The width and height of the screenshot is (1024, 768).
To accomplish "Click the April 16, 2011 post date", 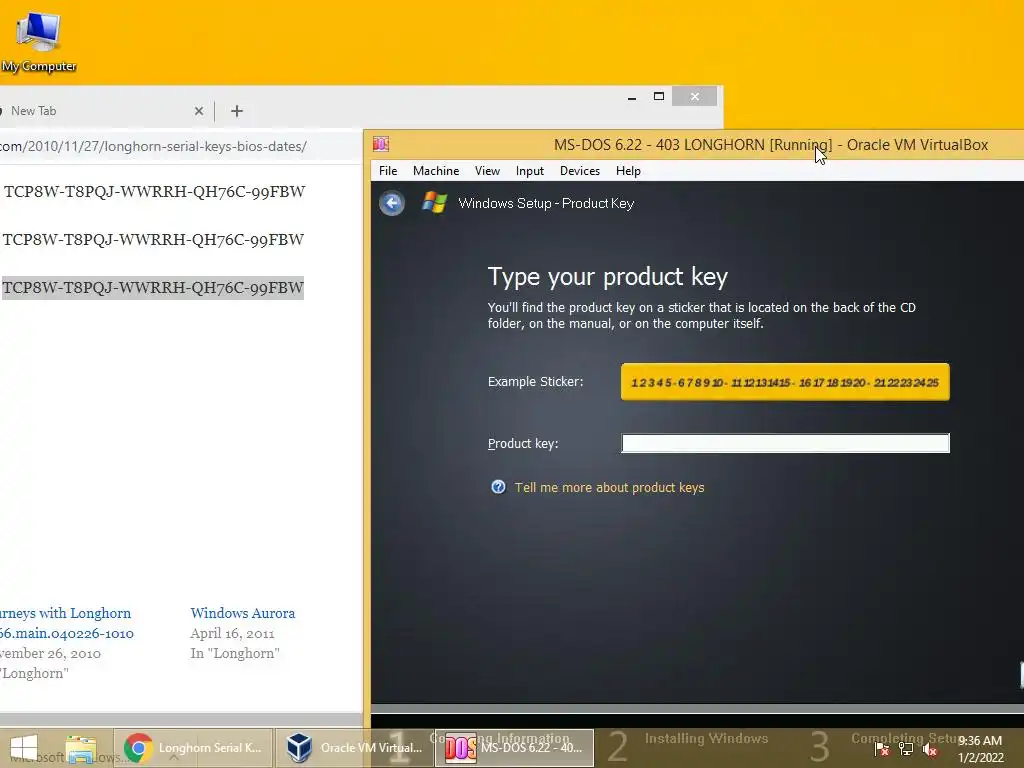I will click(232, 633).
